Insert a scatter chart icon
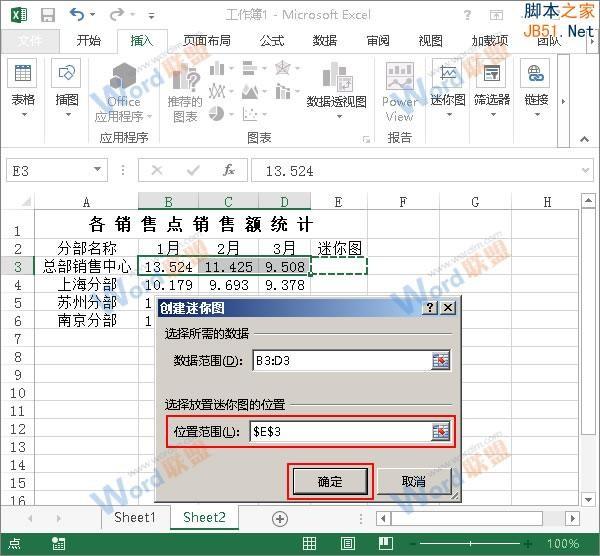This screenshot has height=556, width=600. 249,114
